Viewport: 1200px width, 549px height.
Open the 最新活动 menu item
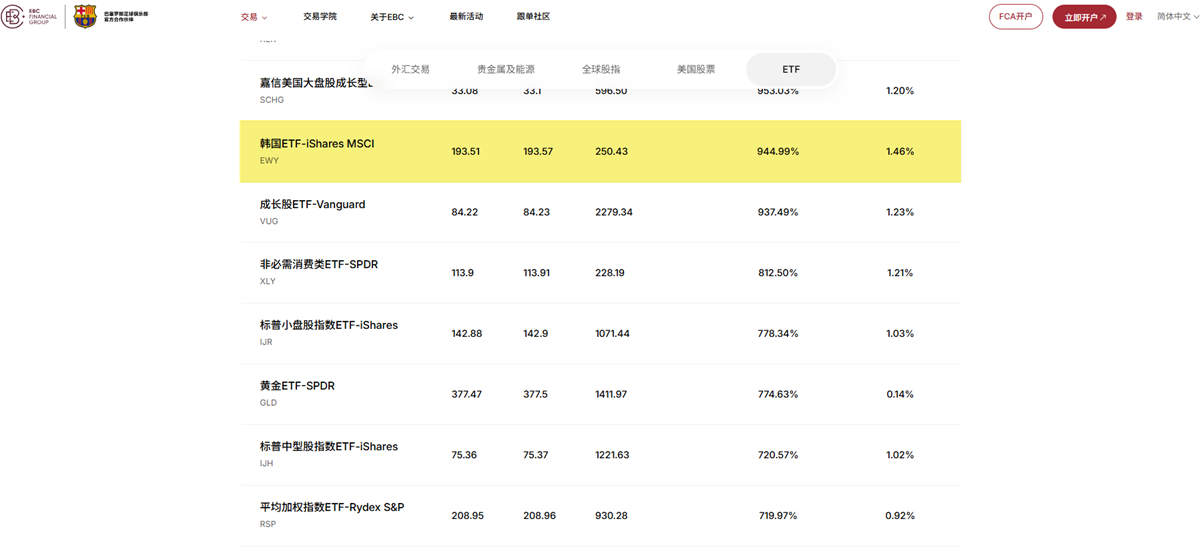pos(466,17)
